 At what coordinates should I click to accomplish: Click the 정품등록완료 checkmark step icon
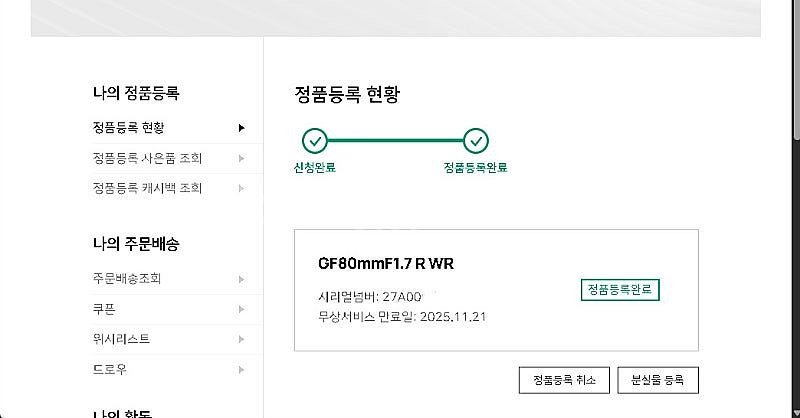476,141
